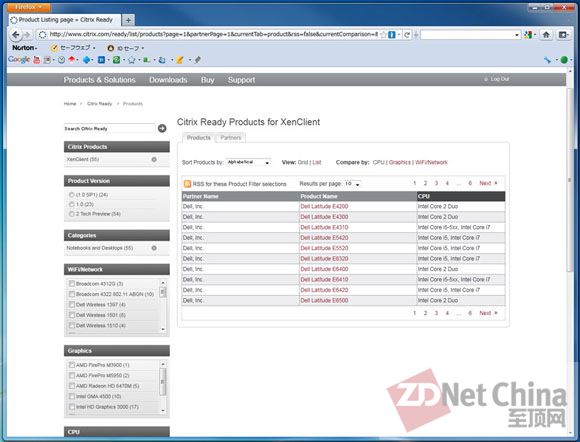Viewport: 580px width, 442px height.
Task: Click the YouTube icon in Google toolbar
Action: 37,60
